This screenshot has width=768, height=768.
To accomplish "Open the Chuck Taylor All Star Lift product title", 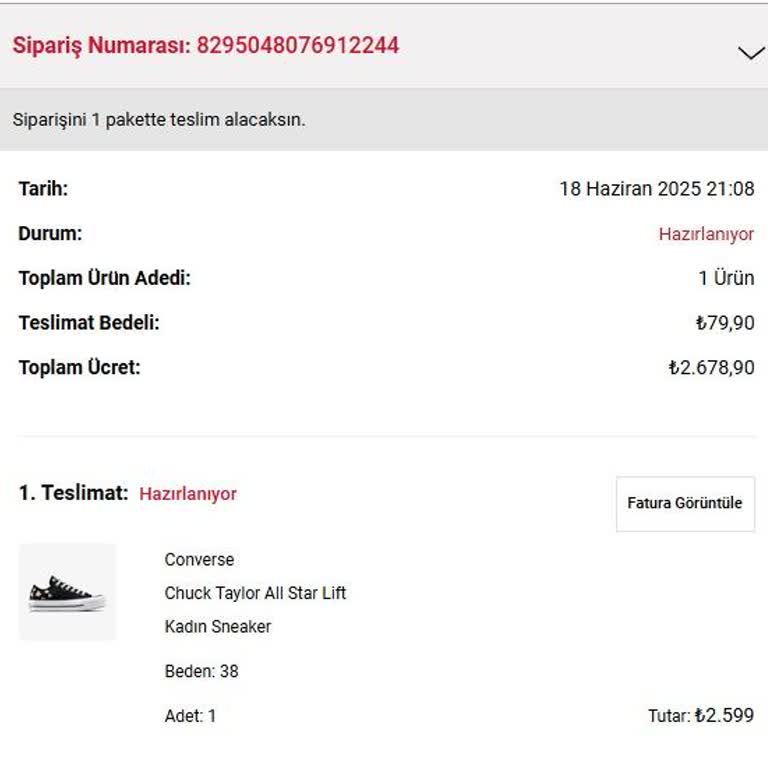I will coord(255,593).
